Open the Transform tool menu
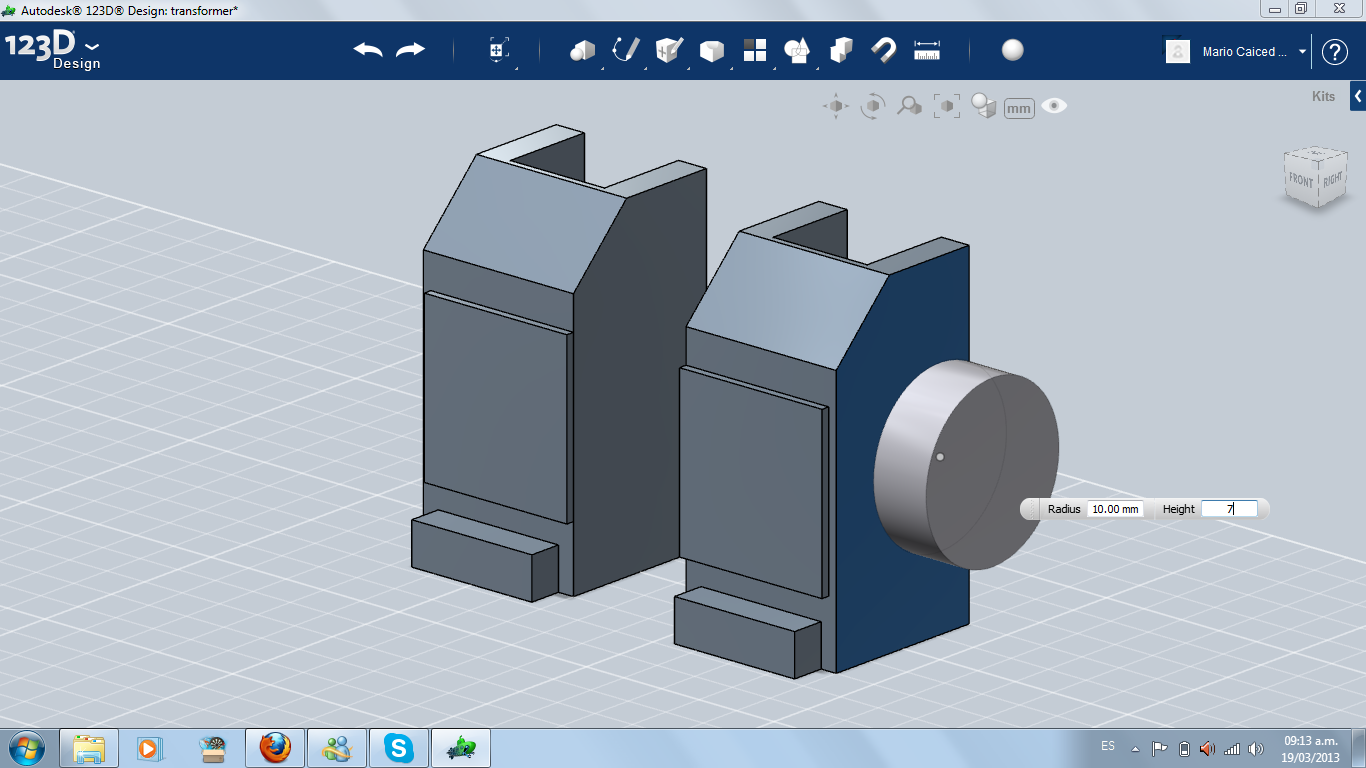 click(499, 50)
